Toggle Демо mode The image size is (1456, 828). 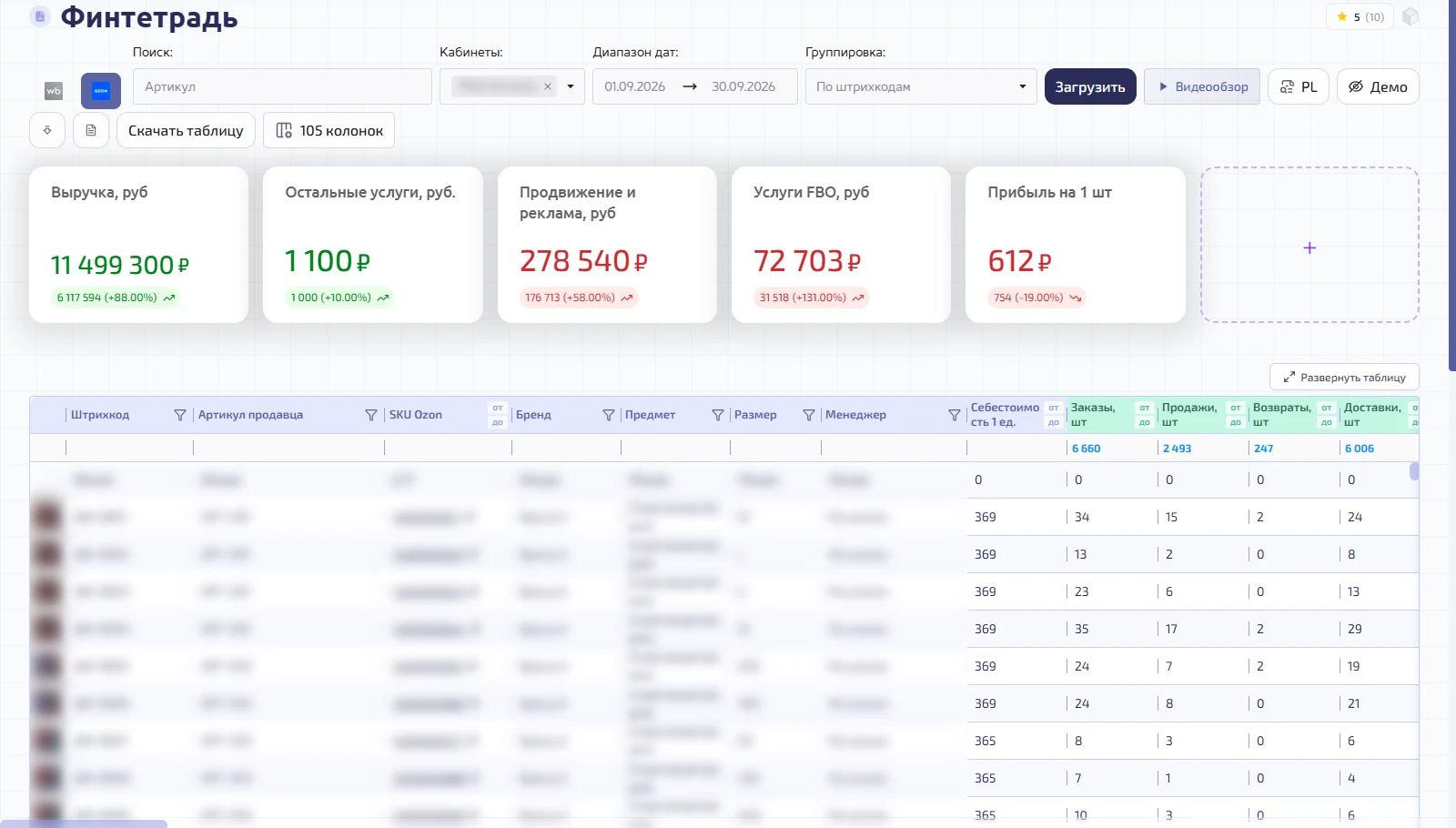(x=1378, y=86)
